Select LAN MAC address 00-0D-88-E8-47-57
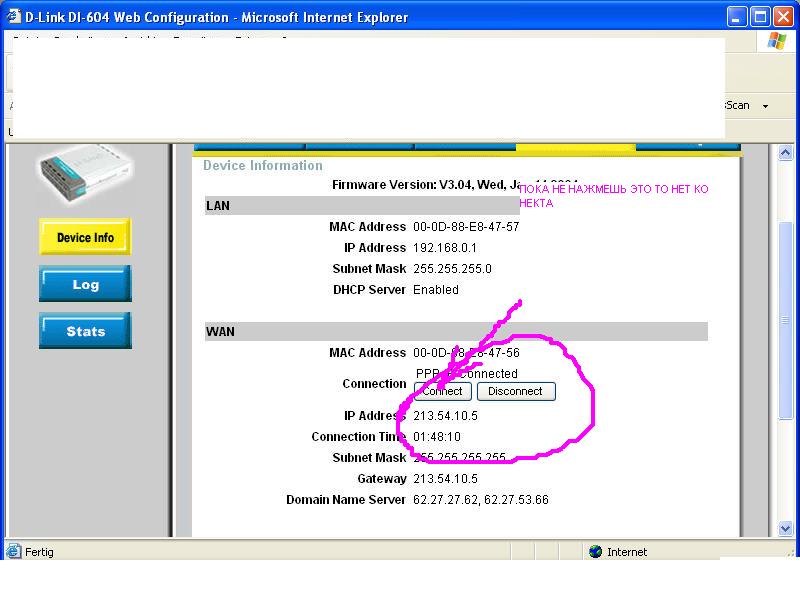The height and width of the screenshot is (600, 800). click(x=466, y=227)
